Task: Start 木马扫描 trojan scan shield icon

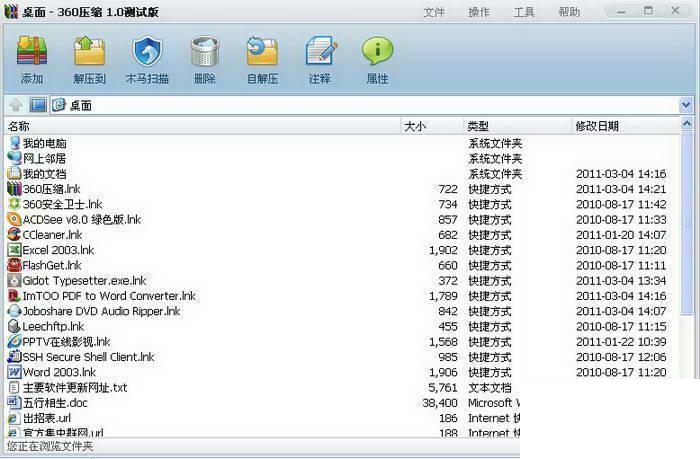Action: pos(147,51)
